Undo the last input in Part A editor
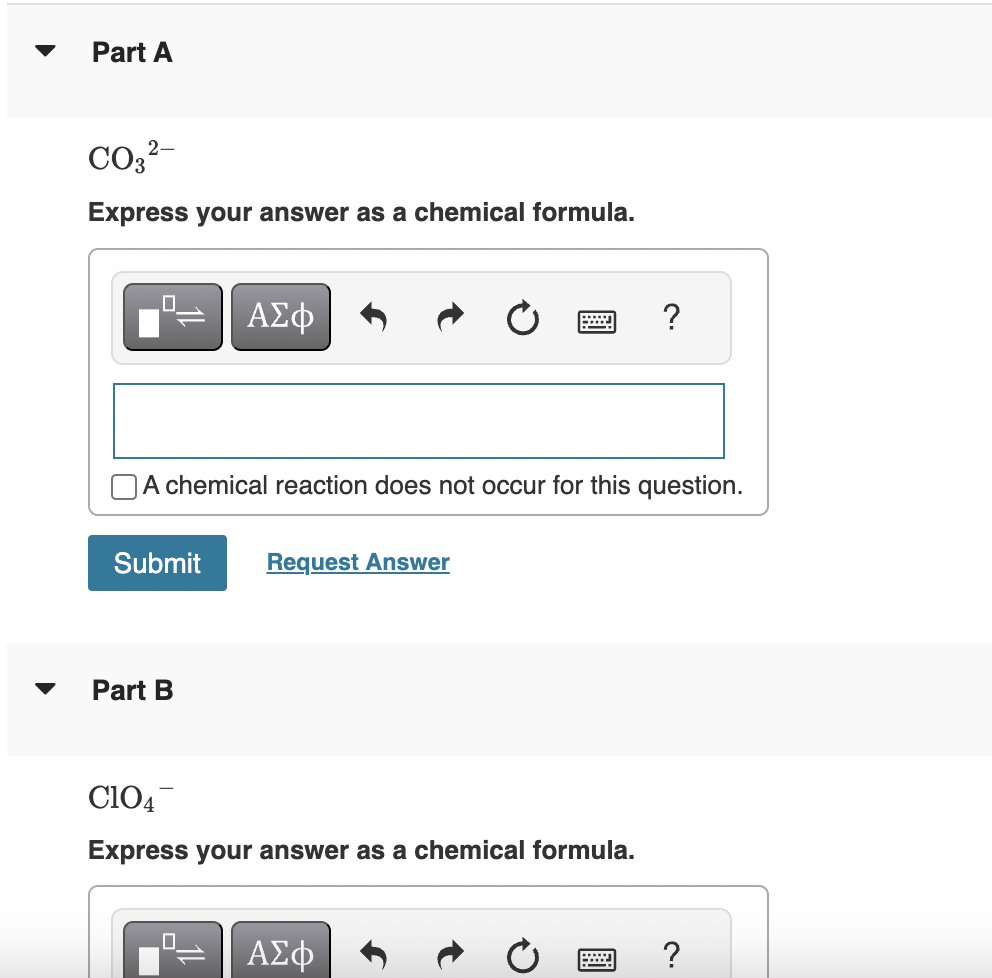The image size is (992, 978). coord(372,316)
